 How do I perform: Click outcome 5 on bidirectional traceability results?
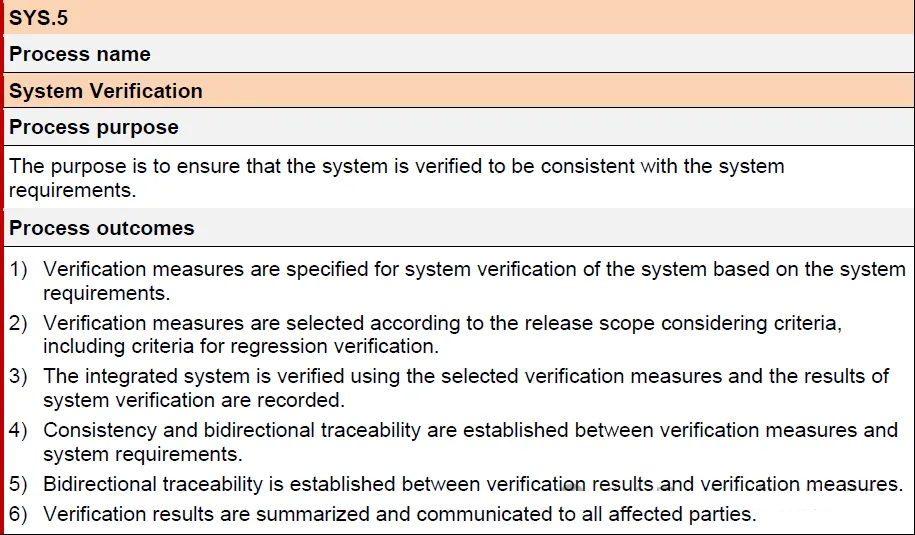473,484
